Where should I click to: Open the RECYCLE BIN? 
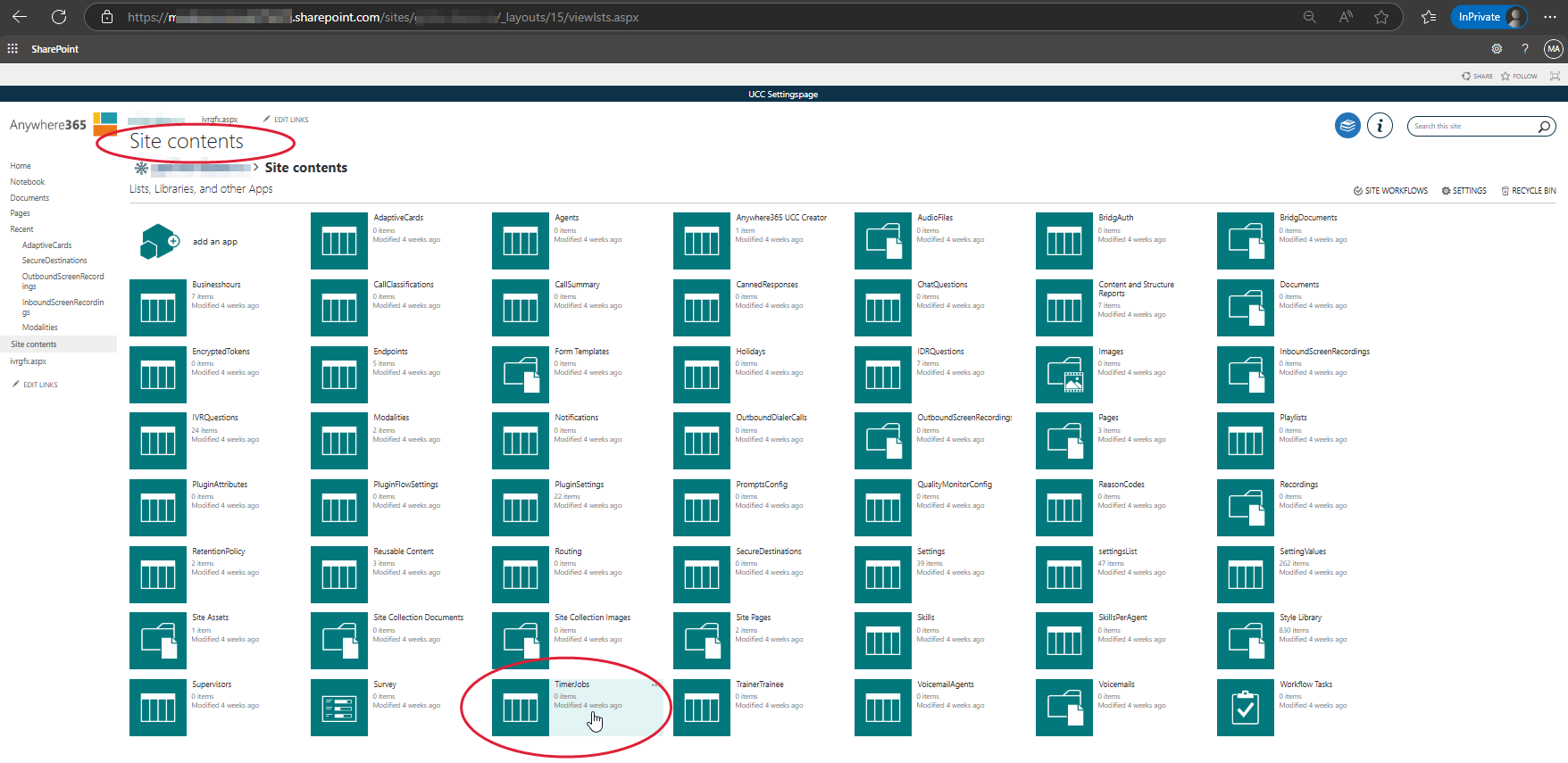(1528, 191)
